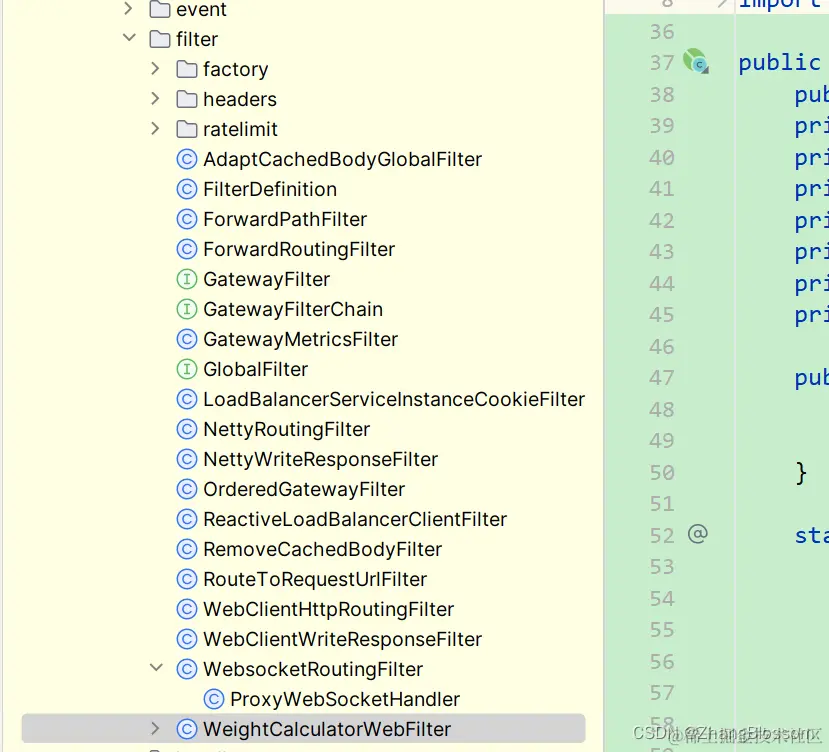
Task: Click the FilterDefinition class icon
Action: tap(187, 189)
